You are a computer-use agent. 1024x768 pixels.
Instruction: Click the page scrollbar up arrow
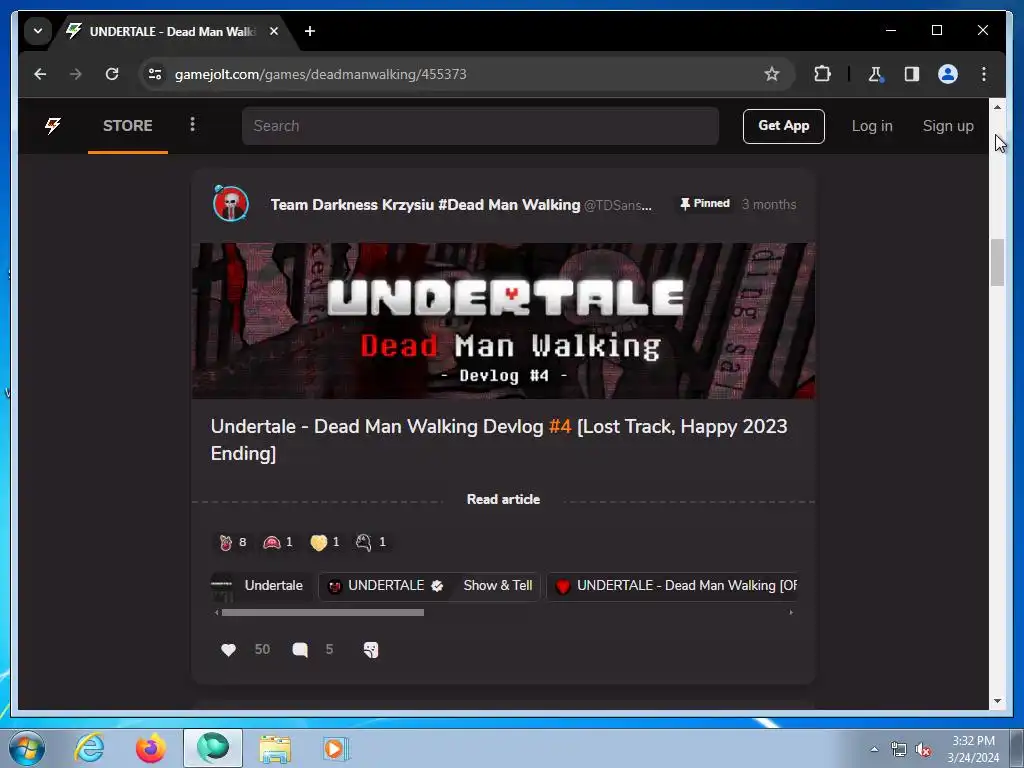[x=997, y=106]
